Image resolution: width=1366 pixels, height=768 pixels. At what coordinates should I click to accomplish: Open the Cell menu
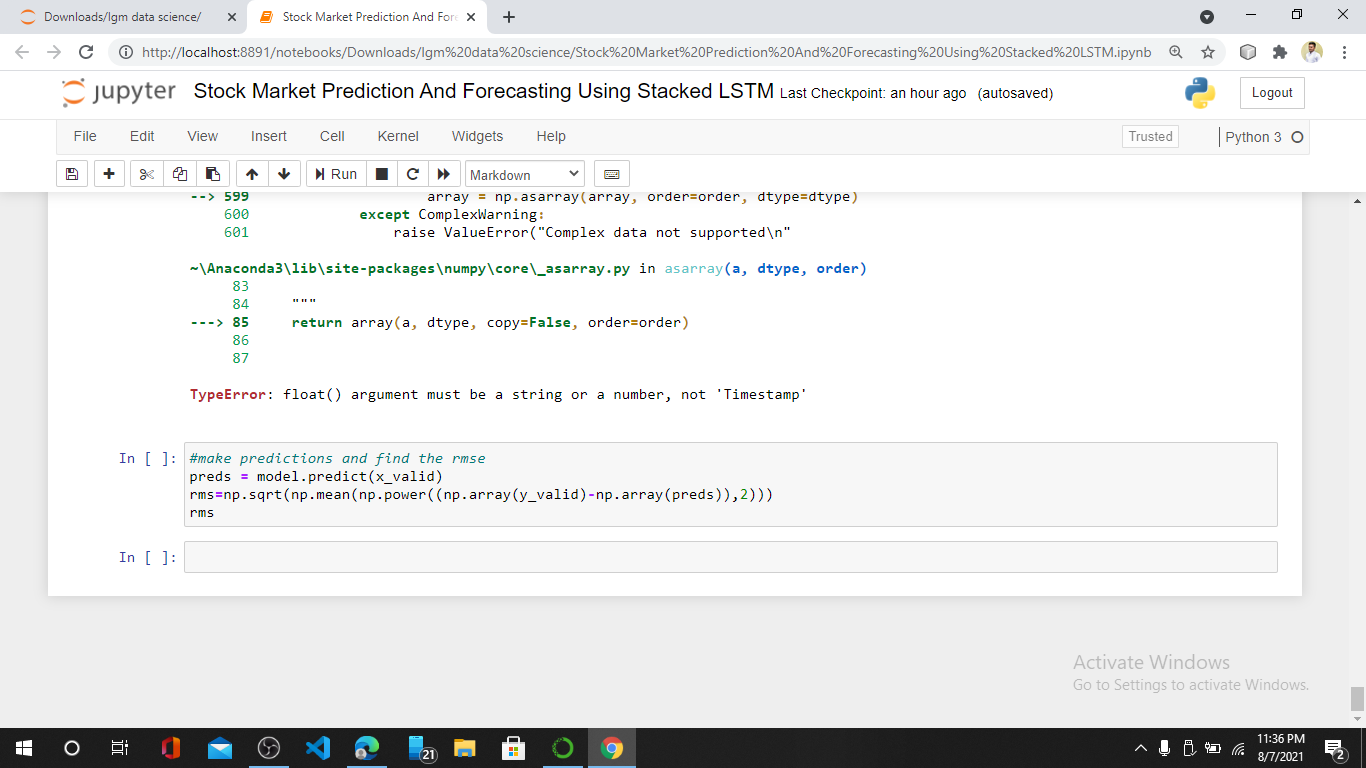(x=332, y=136)
